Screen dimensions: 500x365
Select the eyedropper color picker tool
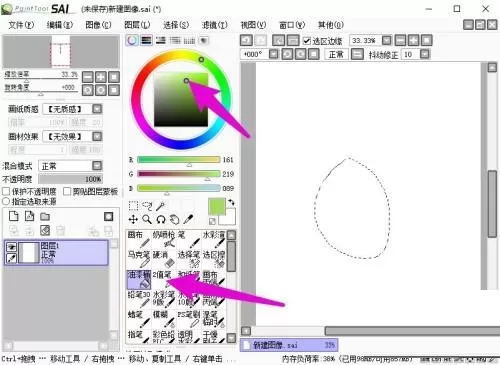[x=188, y=219]
